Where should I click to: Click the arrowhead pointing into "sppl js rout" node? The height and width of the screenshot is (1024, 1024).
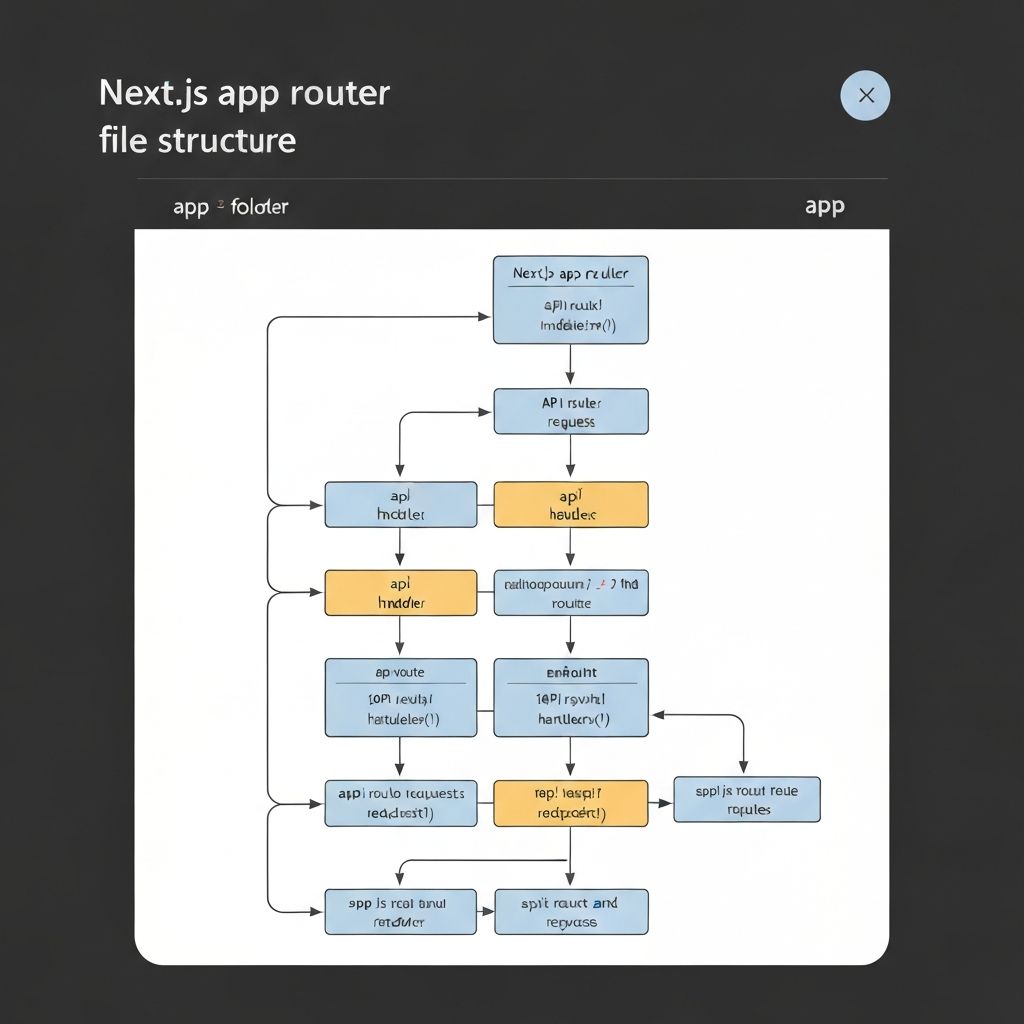coord(666,802)
